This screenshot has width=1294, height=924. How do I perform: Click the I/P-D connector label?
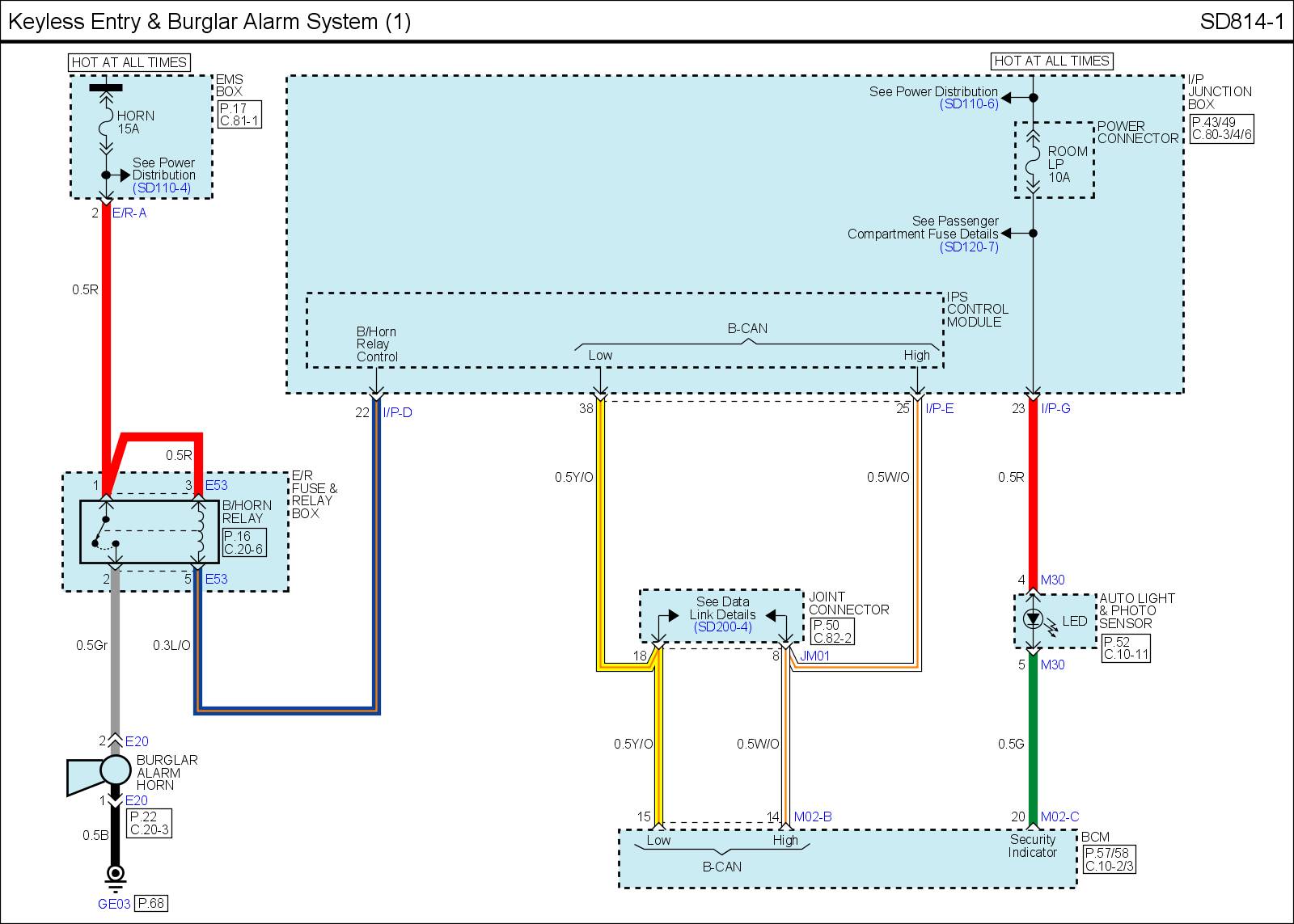point(397,413)
